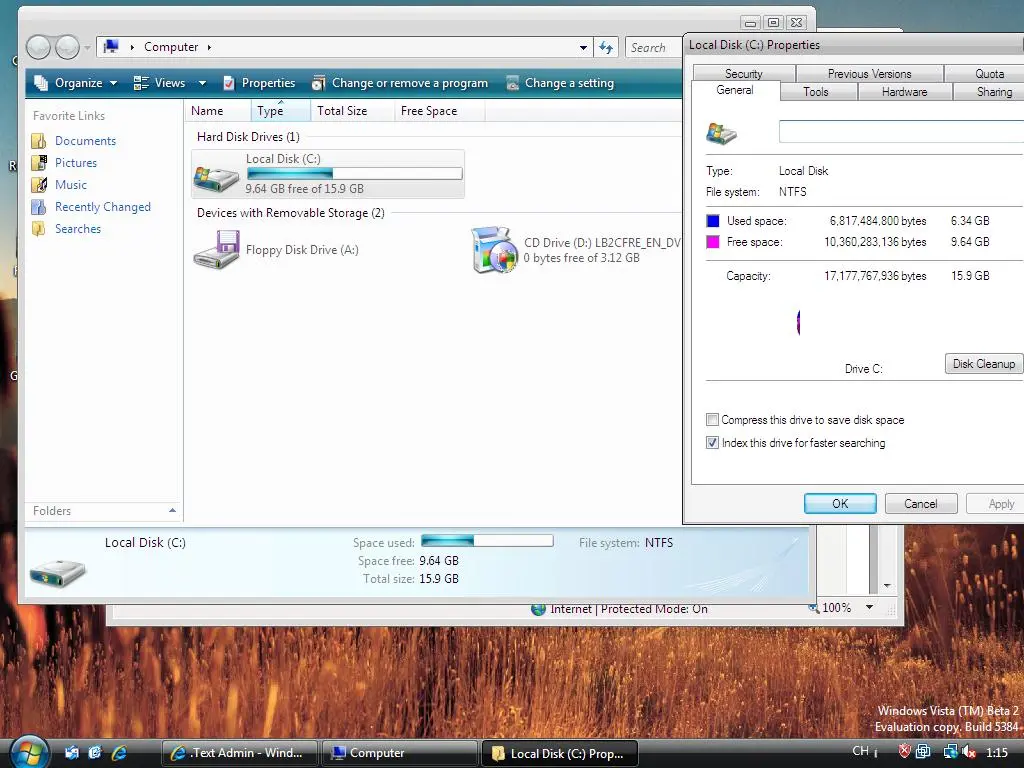Click the red security shield tray icon
The image size is (1024, 768).
(904, 752)
